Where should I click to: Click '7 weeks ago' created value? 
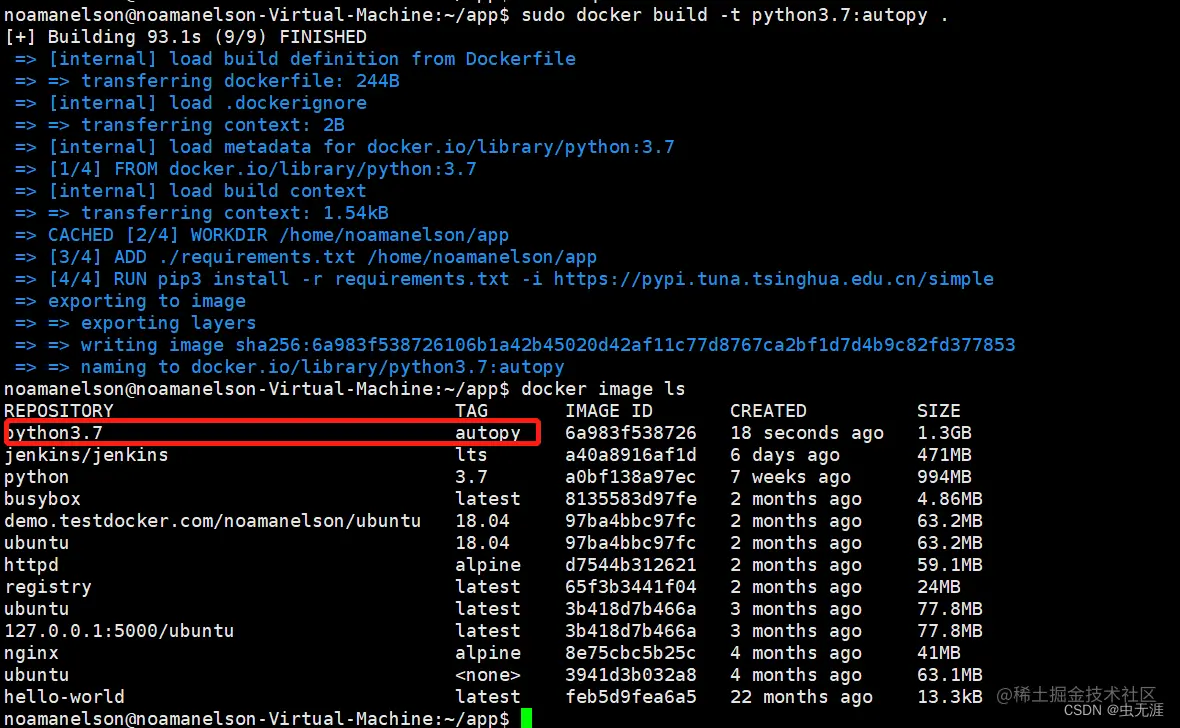790,477
